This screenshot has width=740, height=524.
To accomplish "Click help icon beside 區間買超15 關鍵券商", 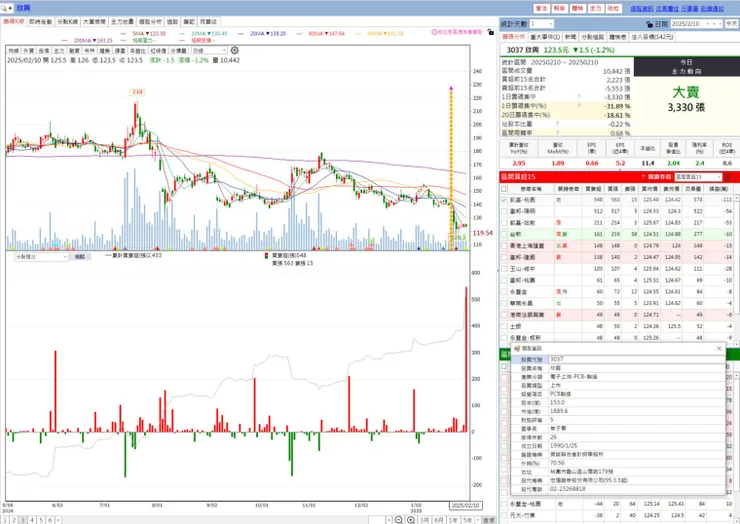I will pyautogui.click(x=643, y=177).
